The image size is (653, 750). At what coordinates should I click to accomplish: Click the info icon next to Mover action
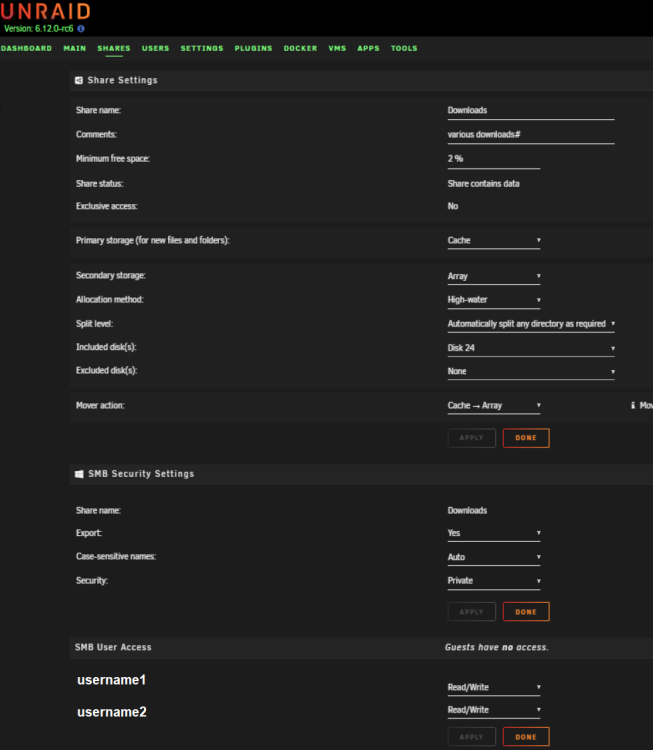point(632,405)
